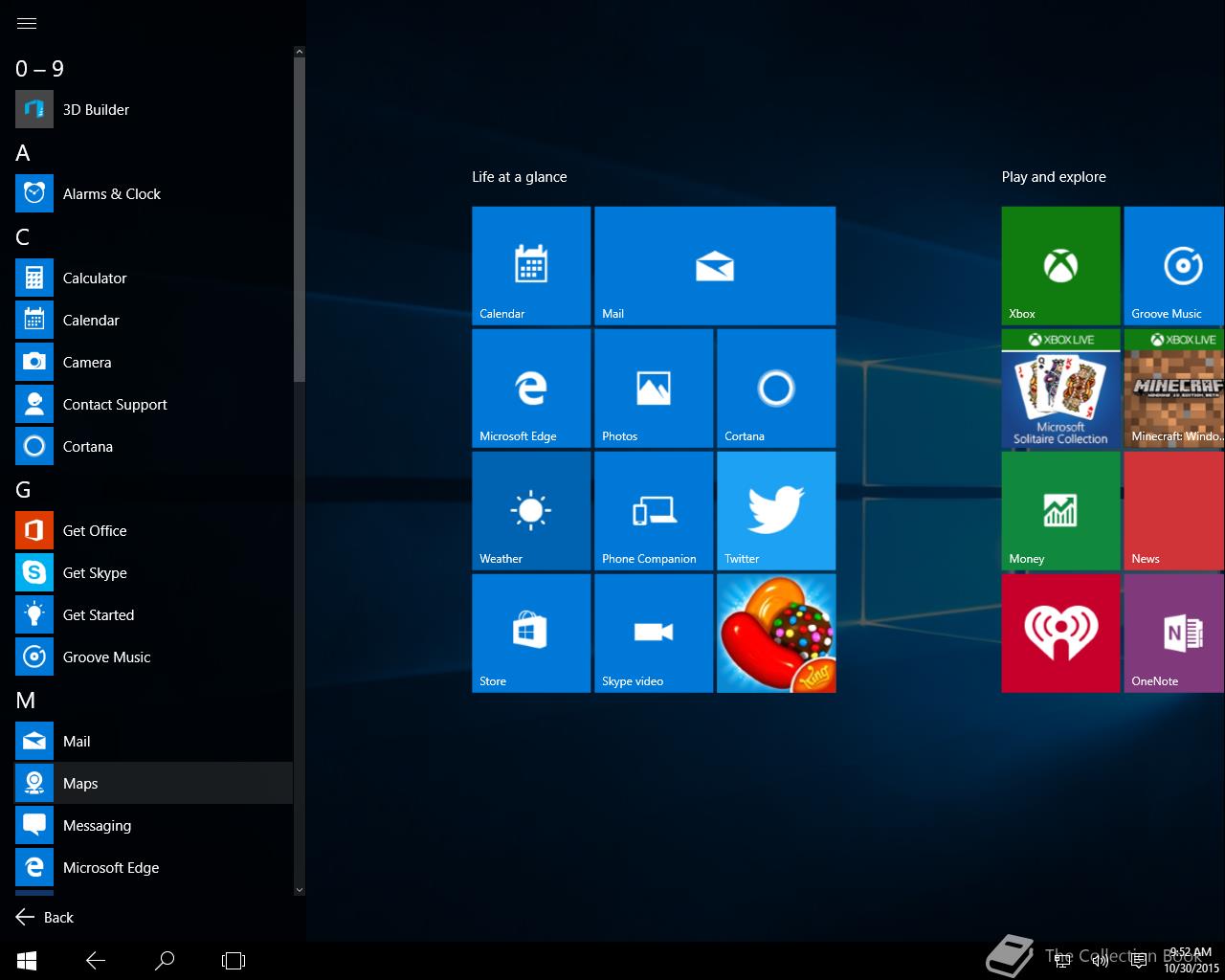
Task: Click the taskbar back arrow
Action: click(96, 960)
